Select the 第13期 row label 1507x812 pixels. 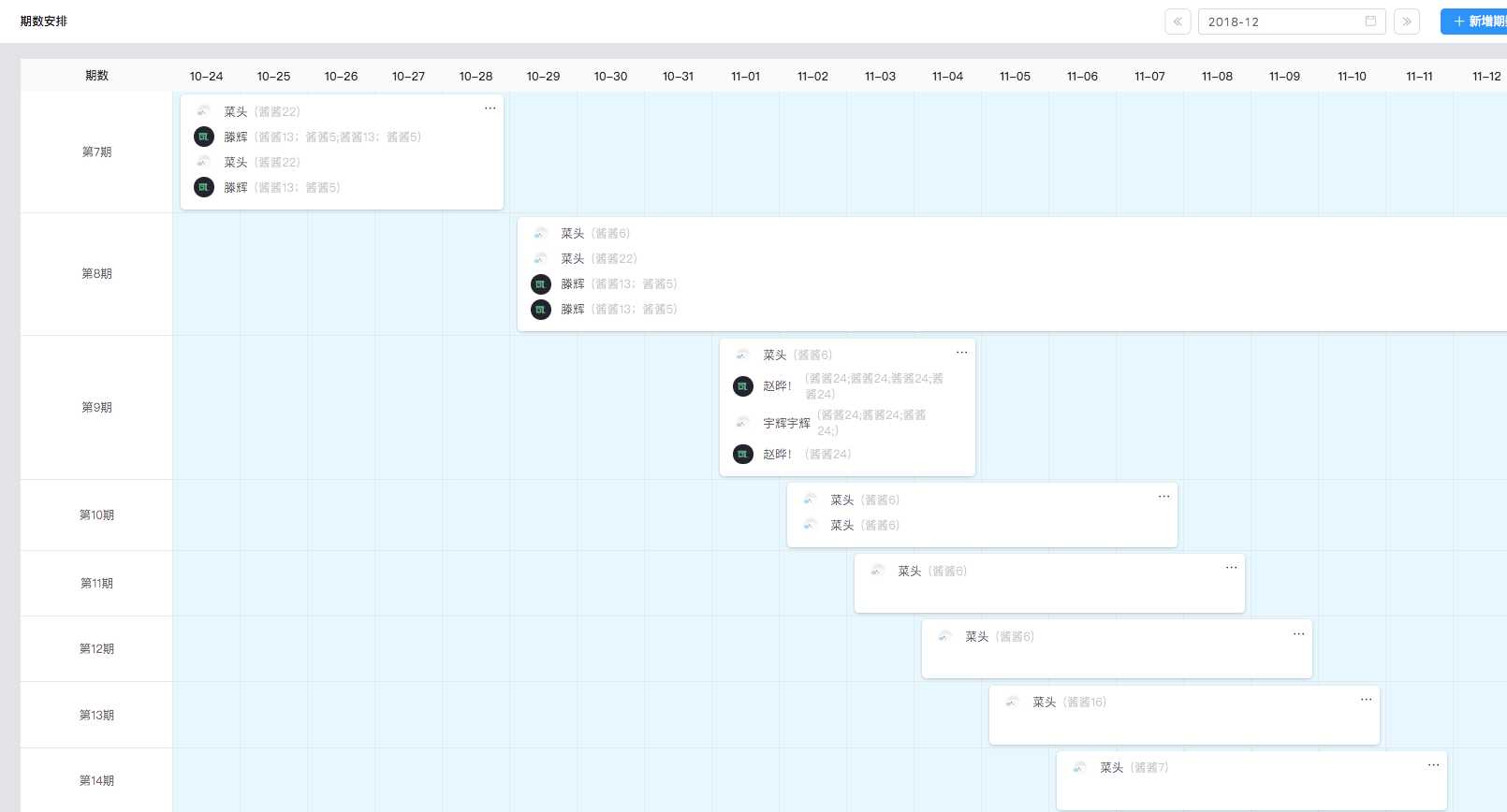click(x=96, y=715)
